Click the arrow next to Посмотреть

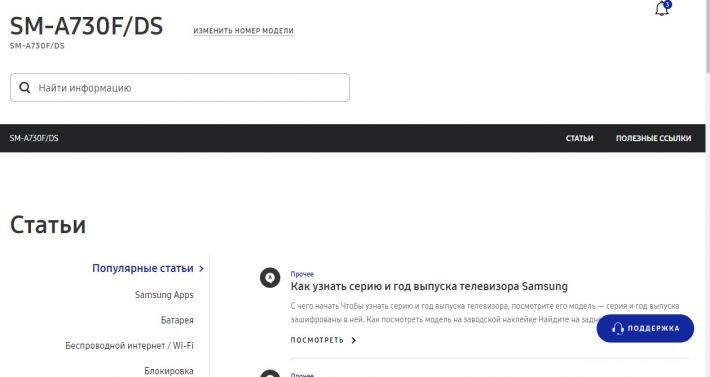[354, 340]
